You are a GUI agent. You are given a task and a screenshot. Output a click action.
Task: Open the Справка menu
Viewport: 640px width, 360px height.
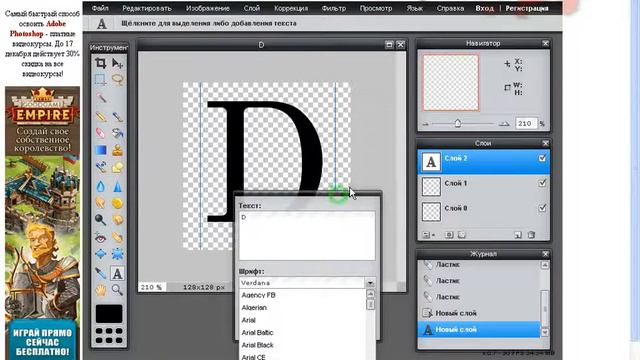tap(450, 8)
